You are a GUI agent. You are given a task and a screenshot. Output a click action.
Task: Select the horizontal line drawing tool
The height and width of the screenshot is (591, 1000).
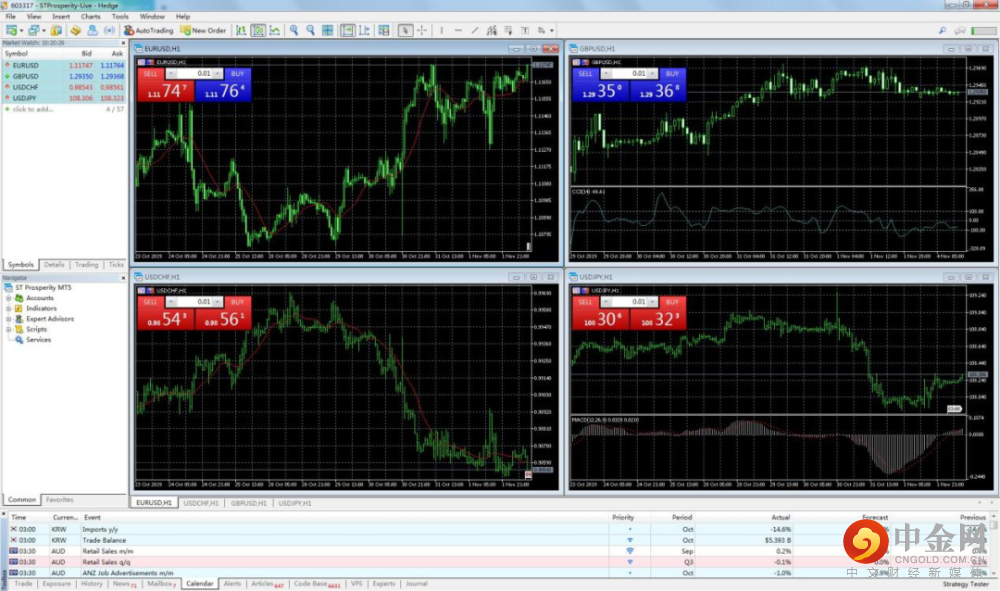point(458,30)
